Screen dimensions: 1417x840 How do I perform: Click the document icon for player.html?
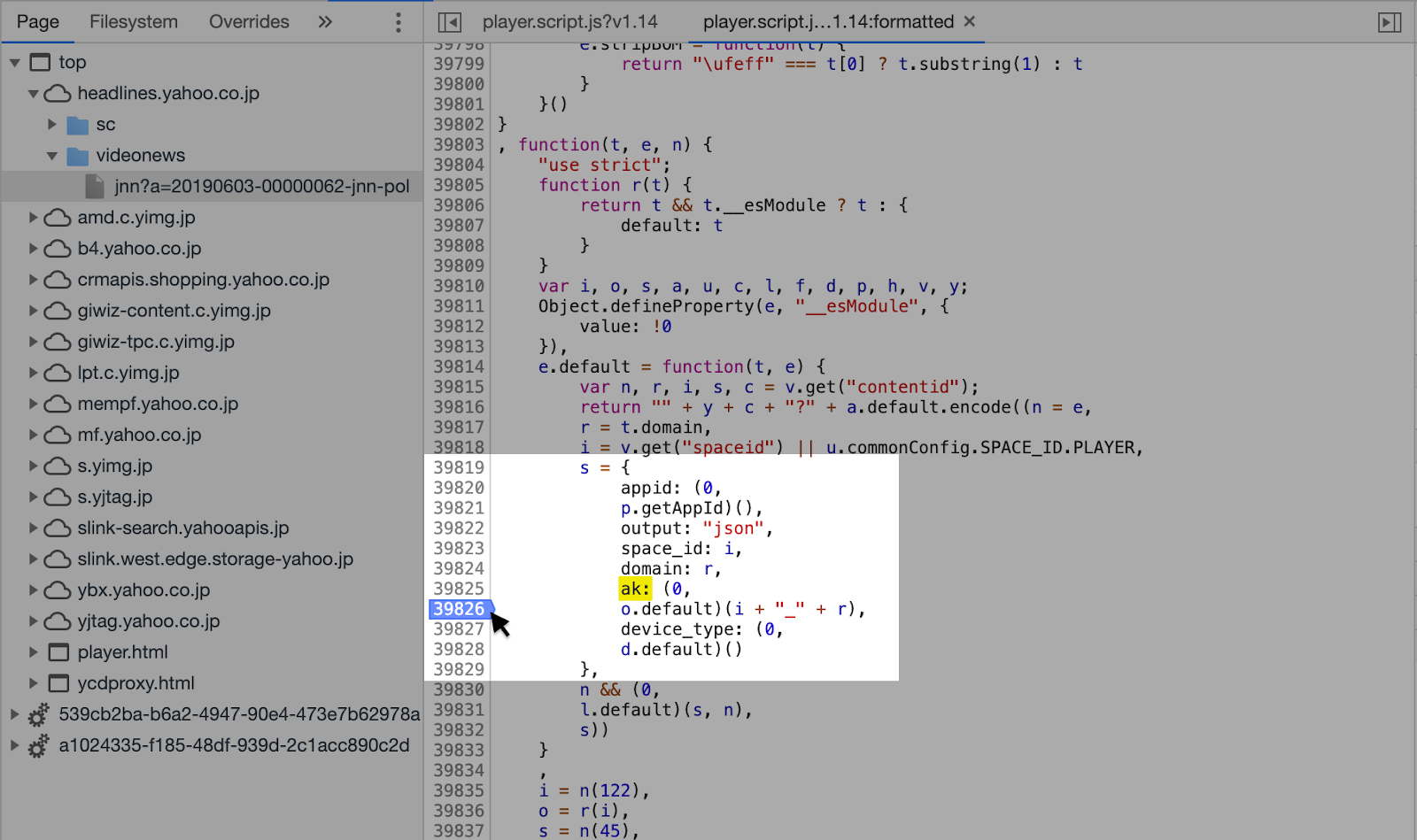[x=58, y=651]
